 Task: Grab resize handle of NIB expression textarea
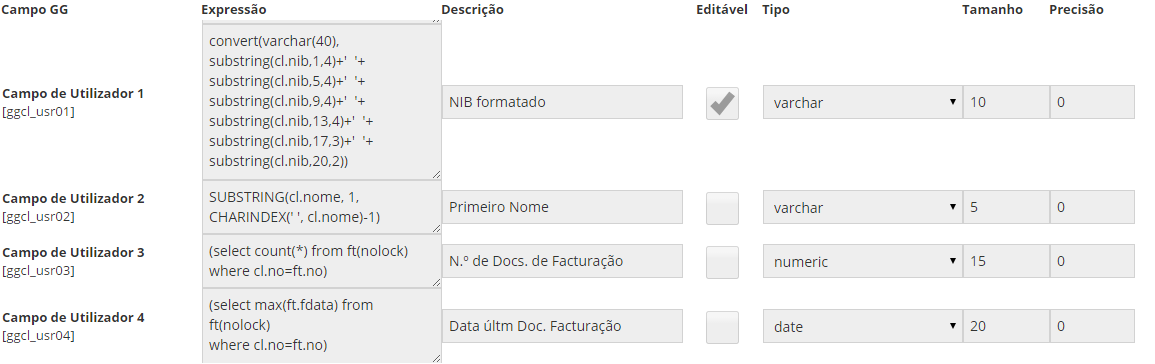pyautogui.click(x=436, y=175)
